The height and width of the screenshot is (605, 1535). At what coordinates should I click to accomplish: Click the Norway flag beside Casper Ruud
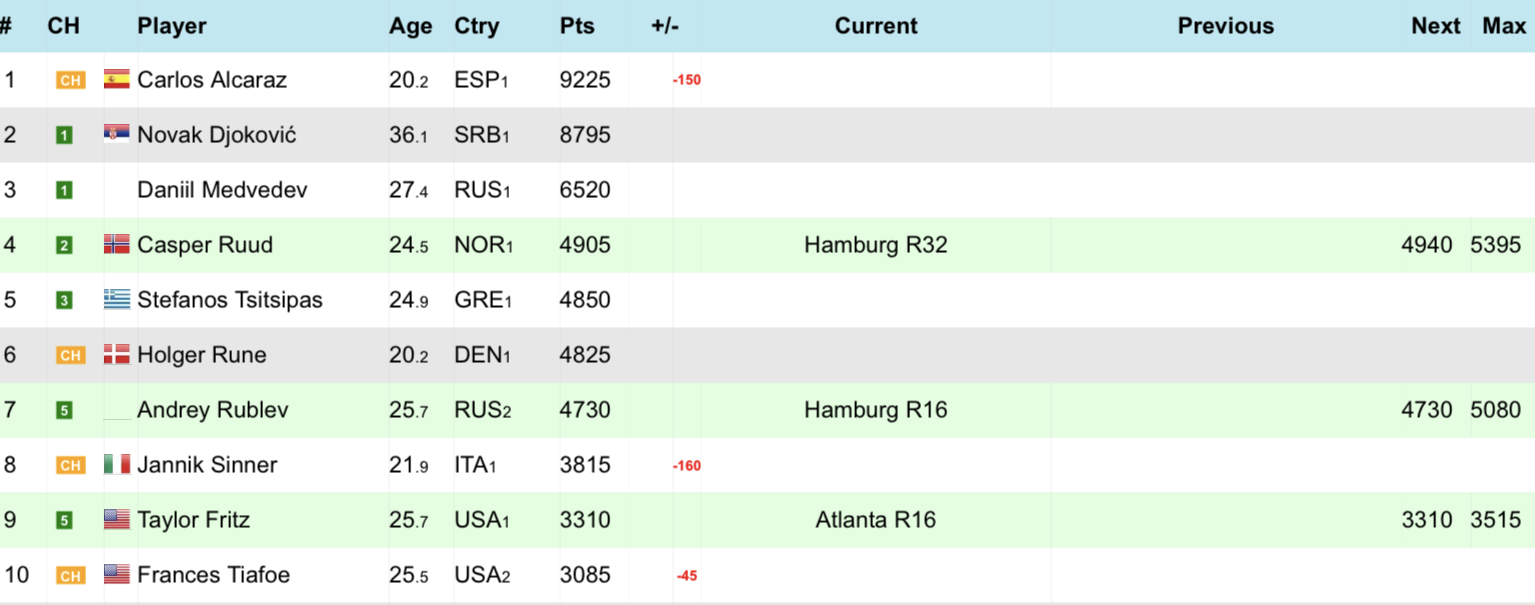coord(117,245)
